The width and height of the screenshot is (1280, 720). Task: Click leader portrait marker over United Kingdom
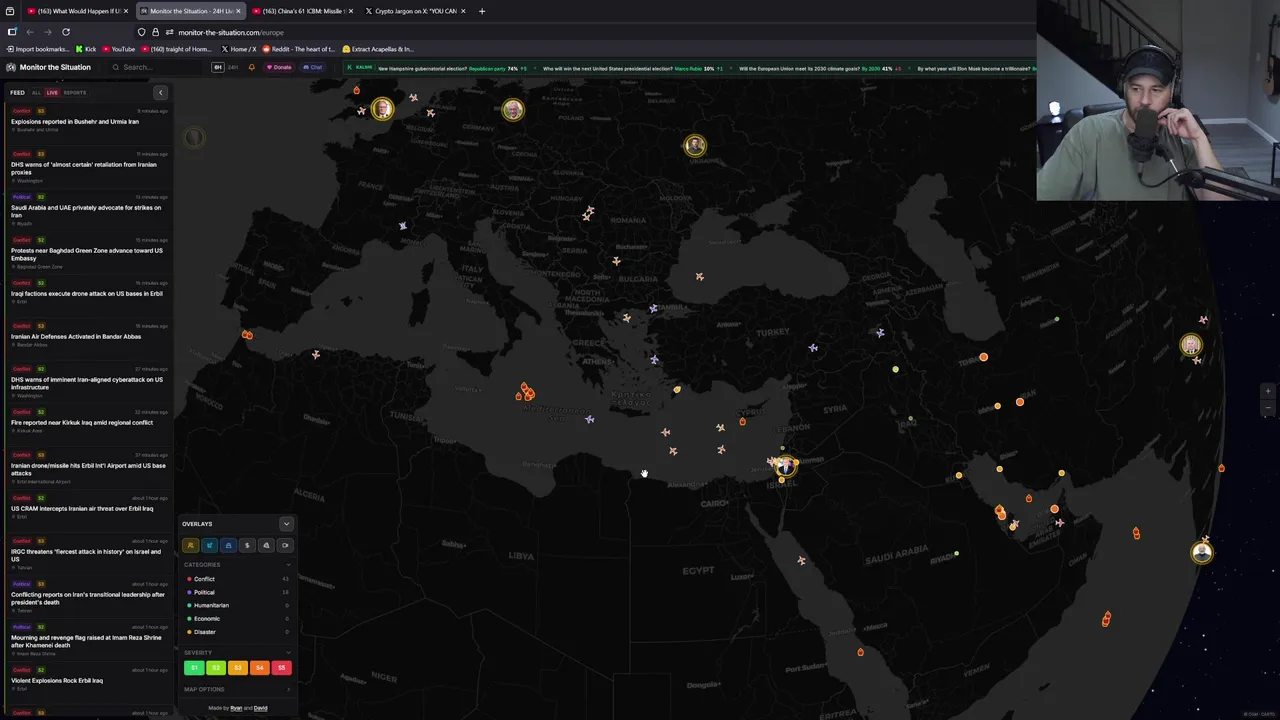pos(382,109)
